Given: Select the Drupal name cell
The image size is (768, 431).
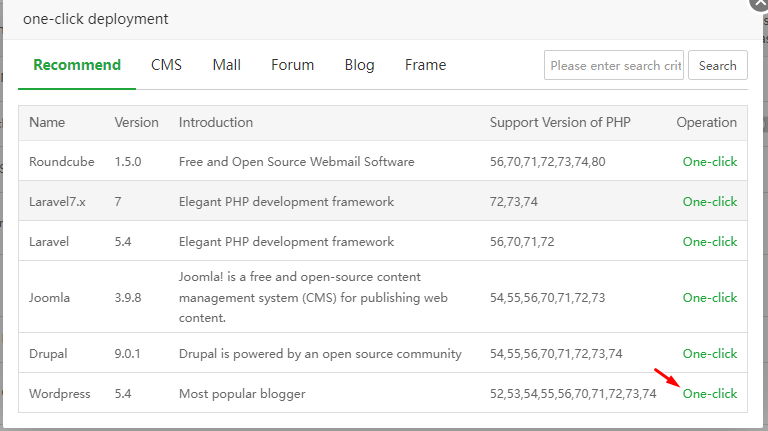Looking at the screenshot, I should click(x=48, y=354).
